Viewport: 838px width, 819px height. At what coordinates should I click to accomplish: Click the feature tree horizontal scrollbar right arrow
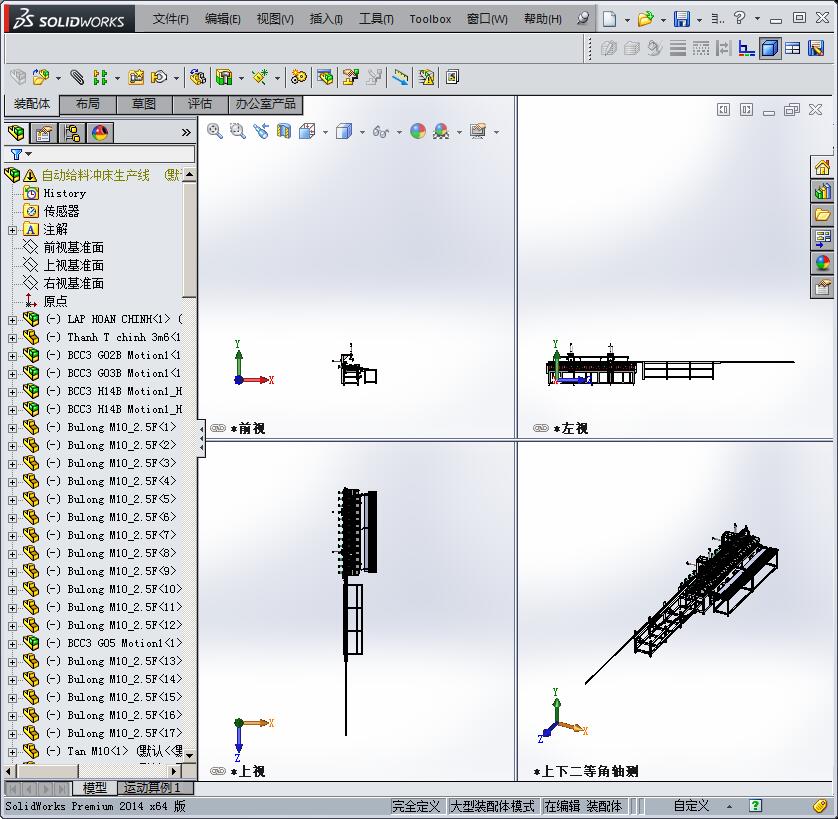click(174, 771)
